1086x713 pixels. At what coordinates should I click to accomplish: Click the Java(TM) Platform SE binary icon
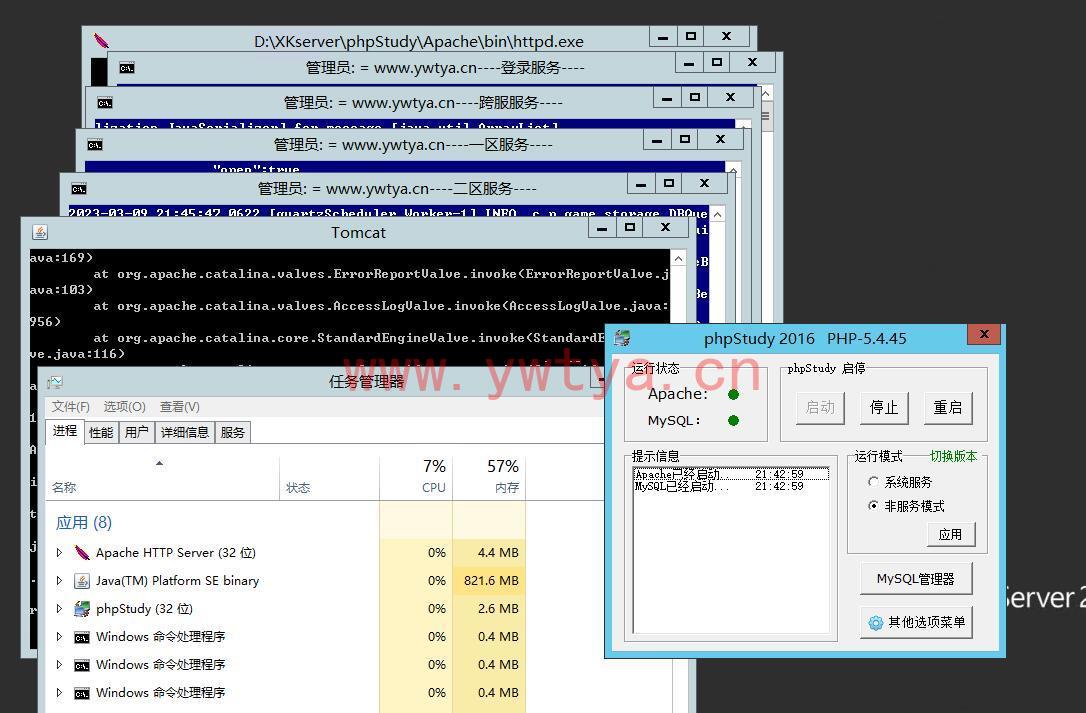pyautogui.click(x=82, y=581)
